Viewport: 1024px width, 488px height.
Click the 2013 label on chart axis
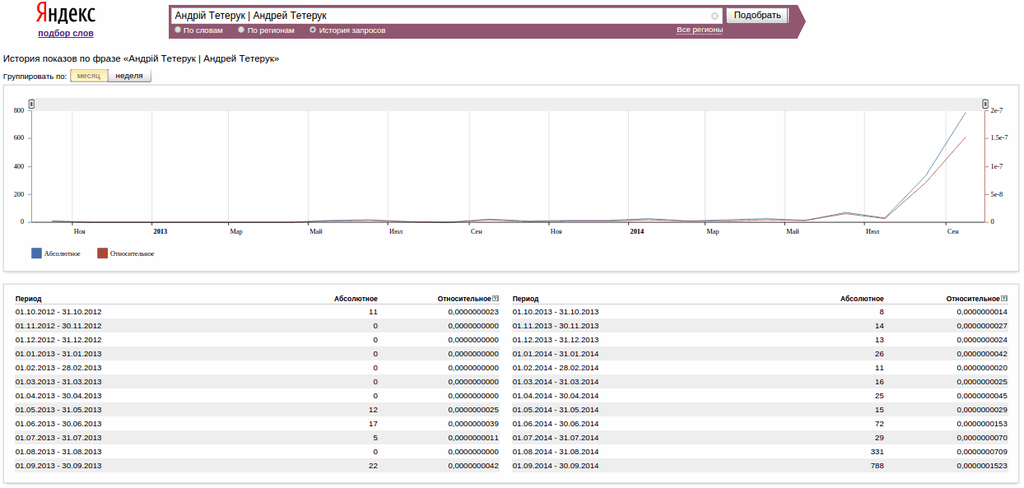click(160, 231)
